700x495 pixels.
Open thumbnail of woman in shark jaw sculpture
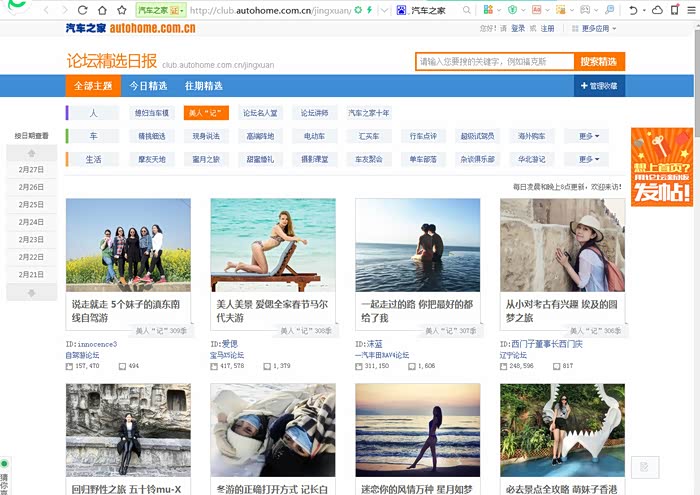(562, 430)
